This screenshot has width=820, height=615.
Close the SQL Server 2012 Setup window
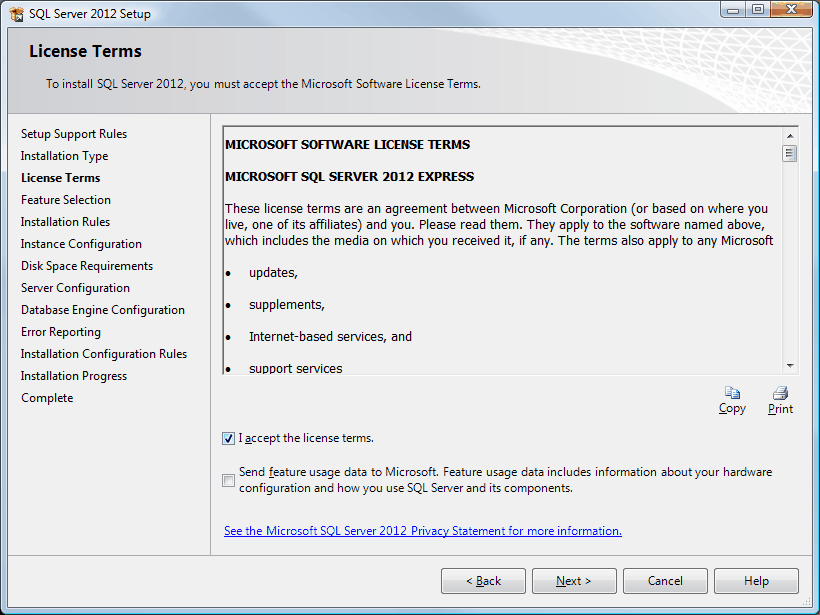coord(791,9)
